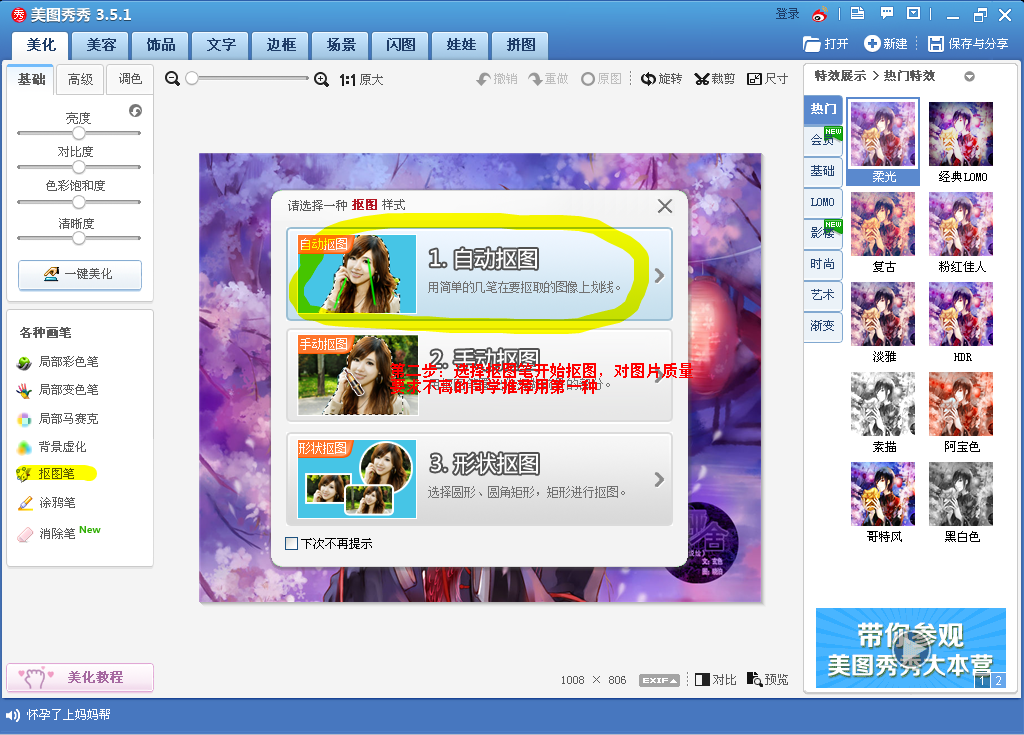
Task: Switch to the 饰品 tab
Action: pos(161,44)
